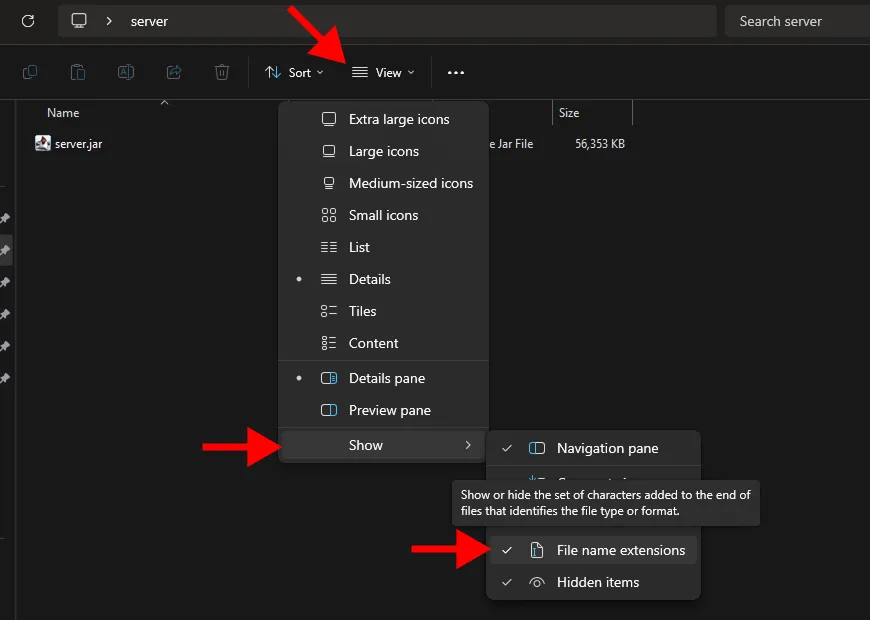Click the Delete trash icon

click(222, 72)
